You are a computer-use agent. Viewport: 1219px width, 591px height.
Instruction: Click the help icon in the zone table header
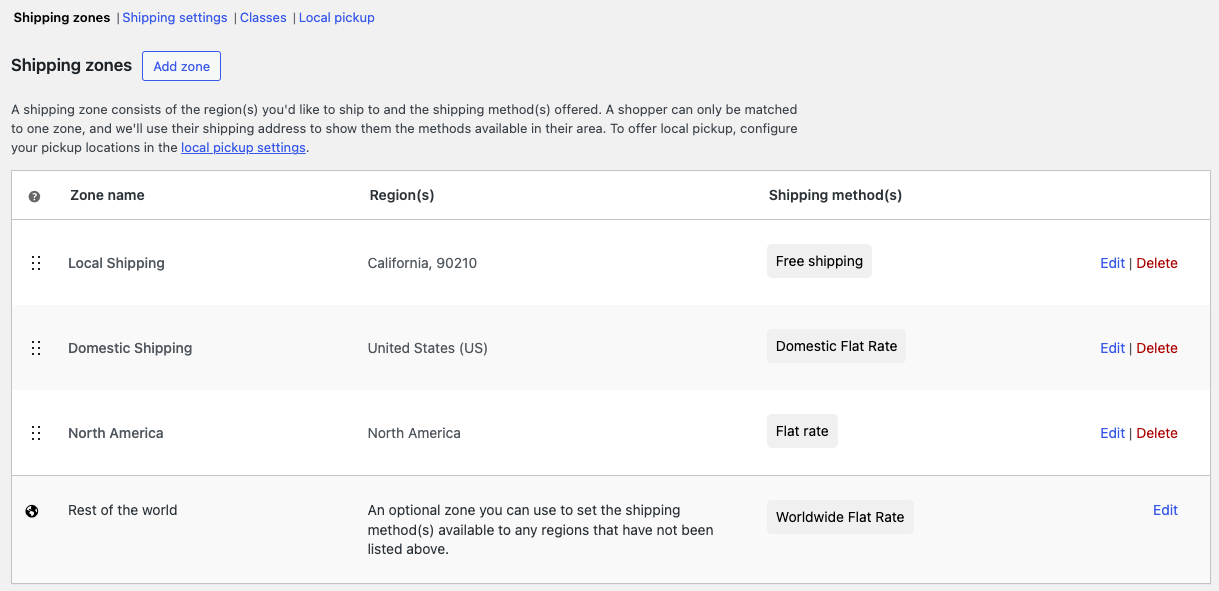34,196
